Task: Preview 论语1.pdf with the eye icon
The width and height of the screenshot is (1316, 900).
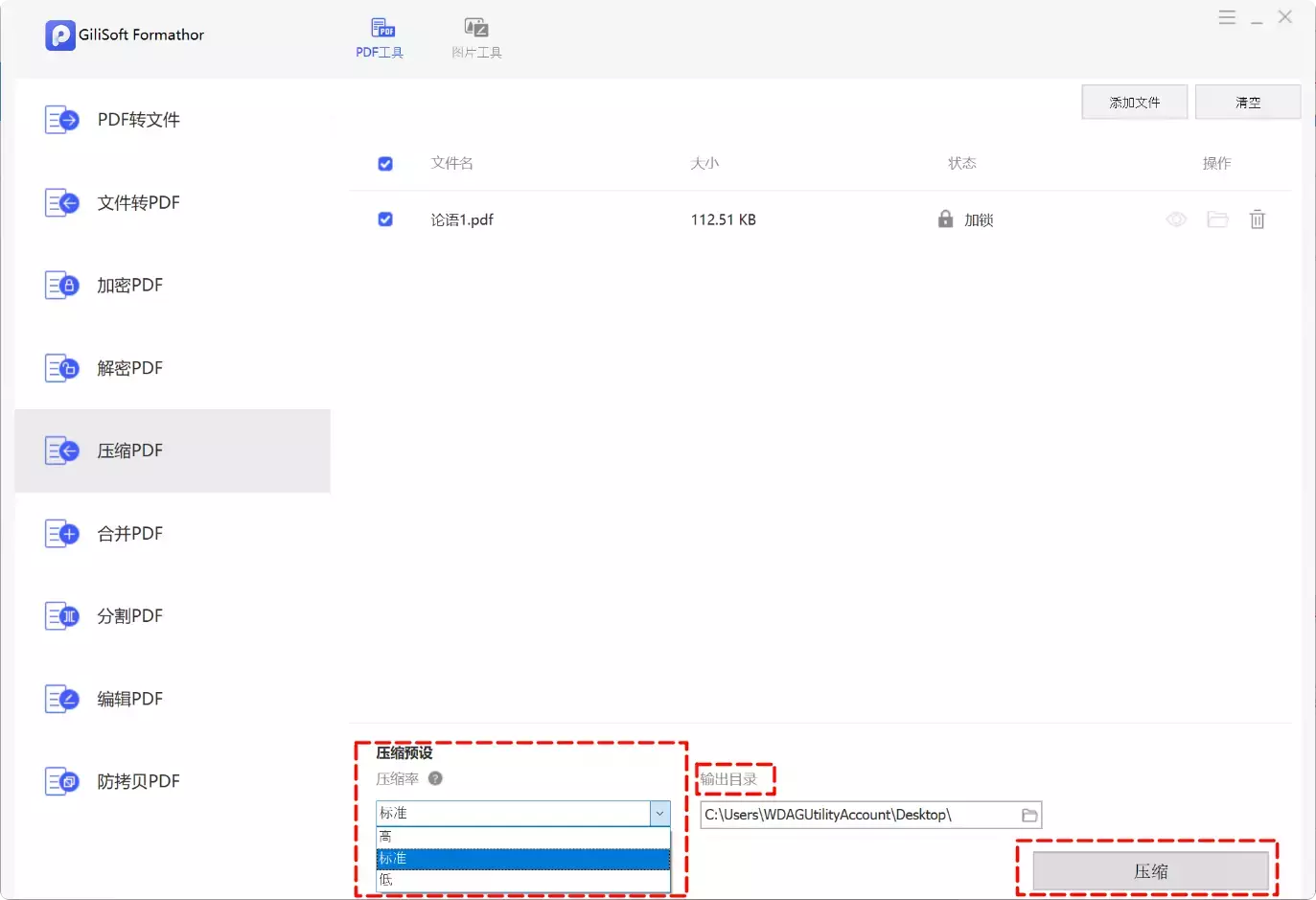Action: [x=1175, y=219]
